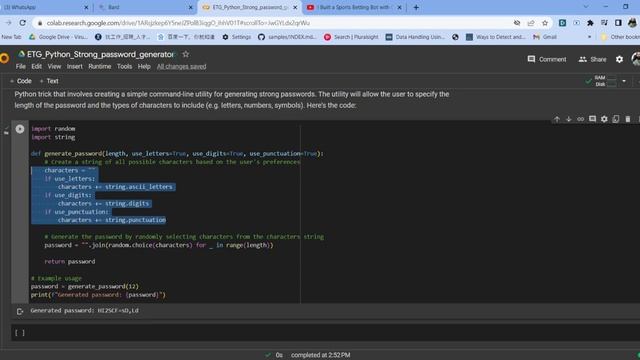640x360 pixels.
Task: Open the Edit menu
Action: pos(36,67)
